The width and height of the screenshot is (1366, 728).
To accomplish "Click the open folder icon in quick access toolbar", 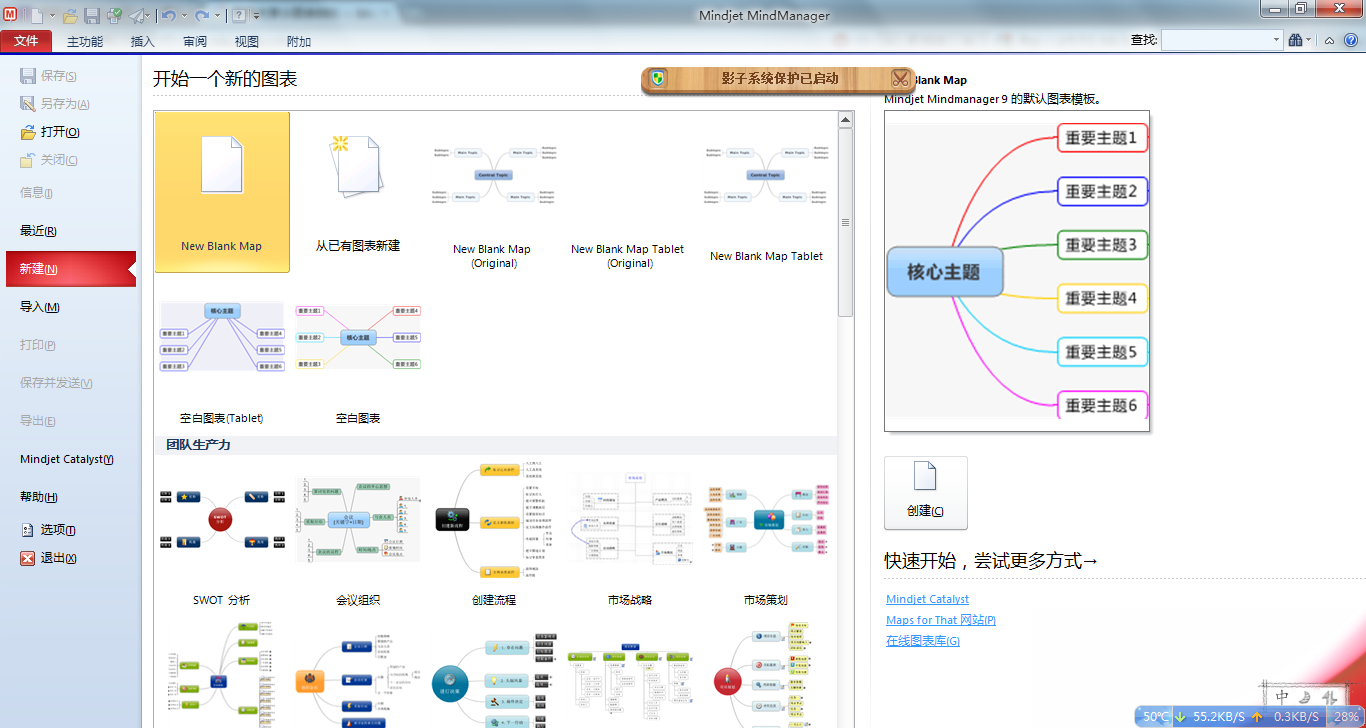I will [x=70, y=16].
